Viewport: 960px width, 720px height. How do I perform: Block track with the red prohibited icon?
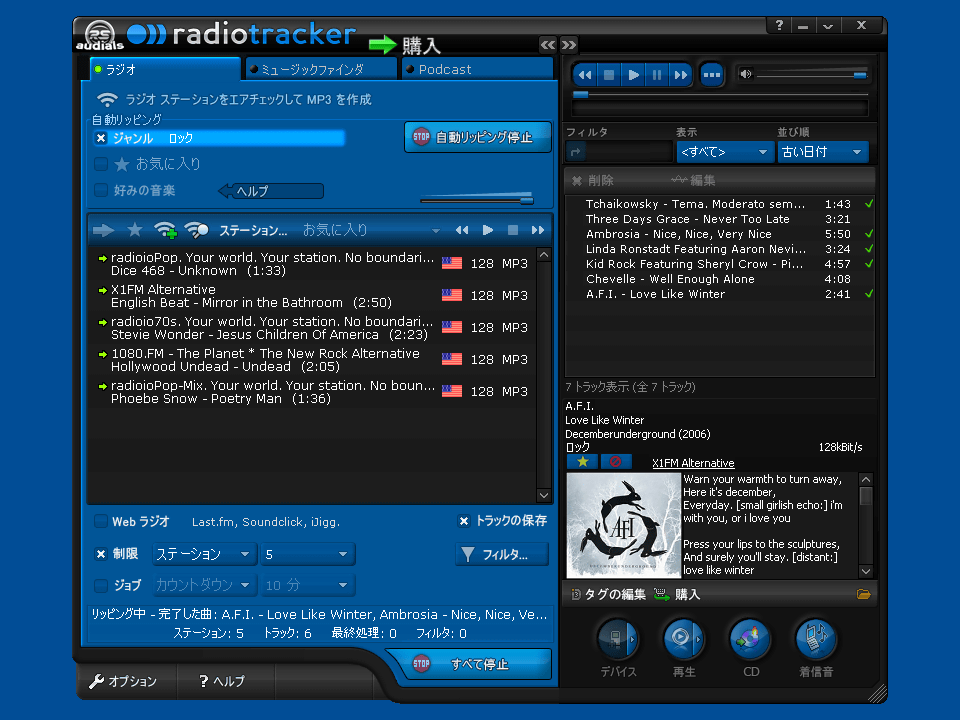pyautogui.click(x=616, y=462)
